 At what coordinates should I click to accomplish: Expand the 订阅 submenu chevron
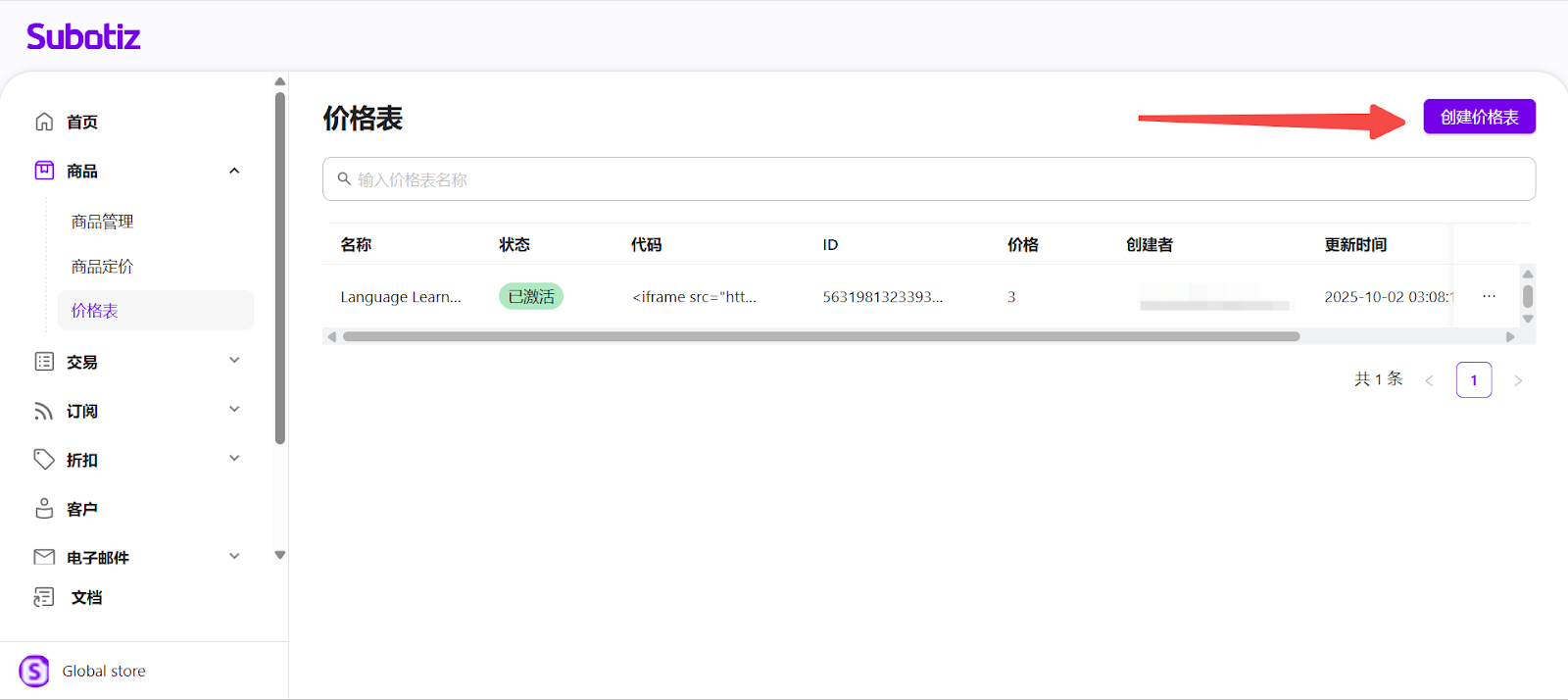[234, 410]
